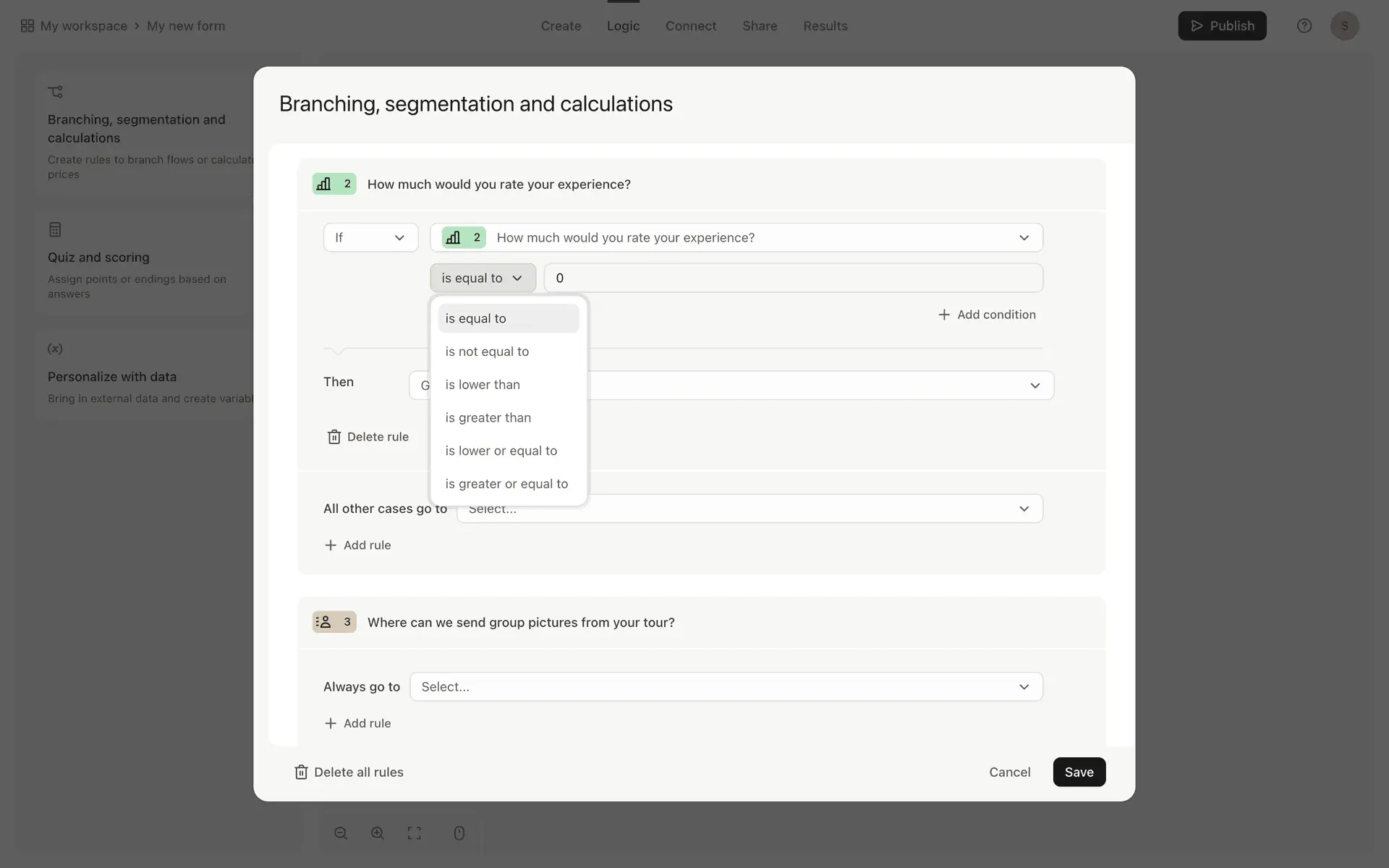Click the rating value input field
Image resolution: width=1389 pixels, height=868 pixels.
pos(793,278)
